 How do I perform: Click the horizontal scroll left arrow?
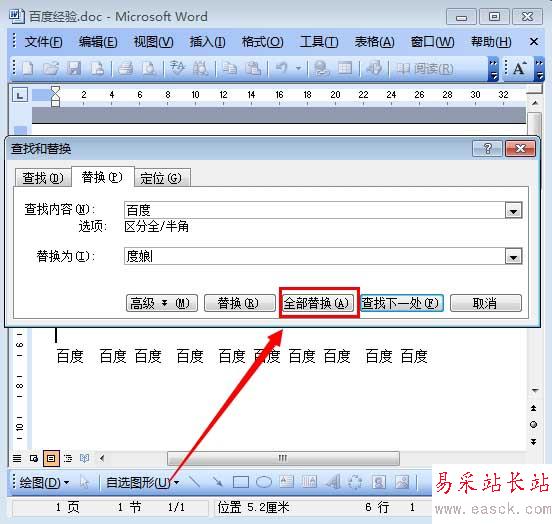[x=102, y=458]
